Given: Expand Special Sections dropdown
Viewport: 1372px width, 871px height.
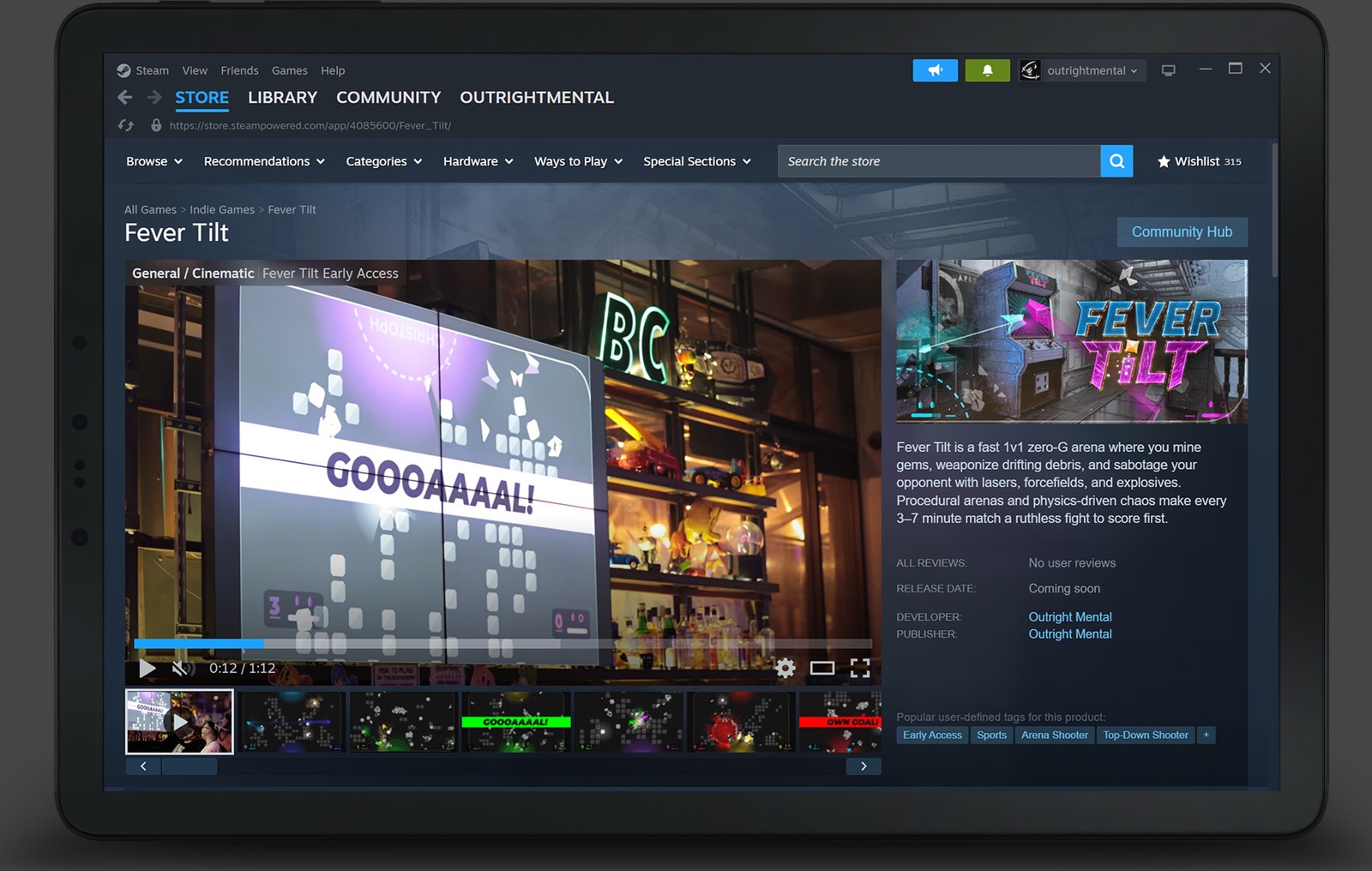Looking at the screenshot, I should click(x=697, y=161).
